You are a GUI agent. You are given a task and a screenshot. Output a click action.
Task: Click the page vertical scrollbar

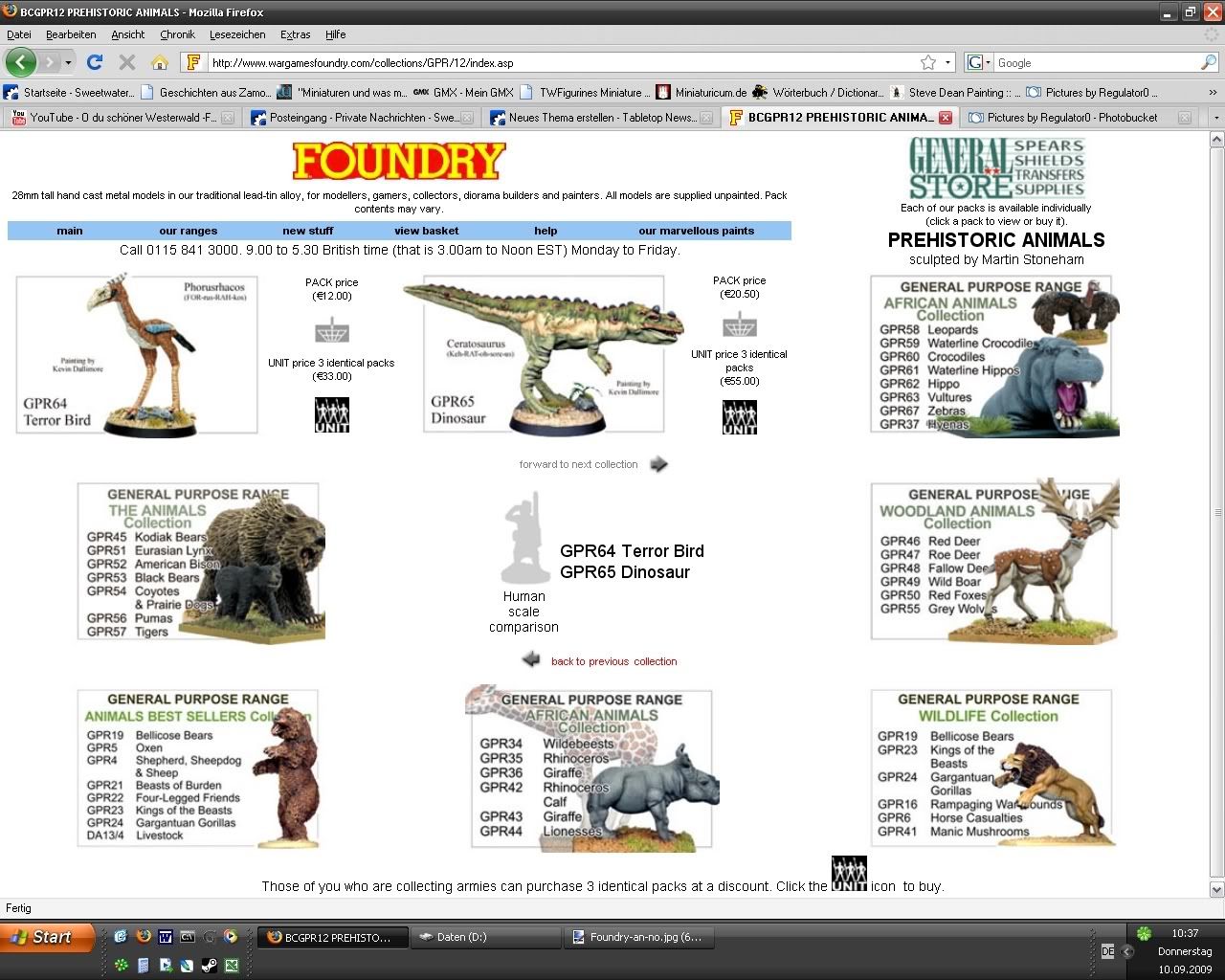(1216, 514)
